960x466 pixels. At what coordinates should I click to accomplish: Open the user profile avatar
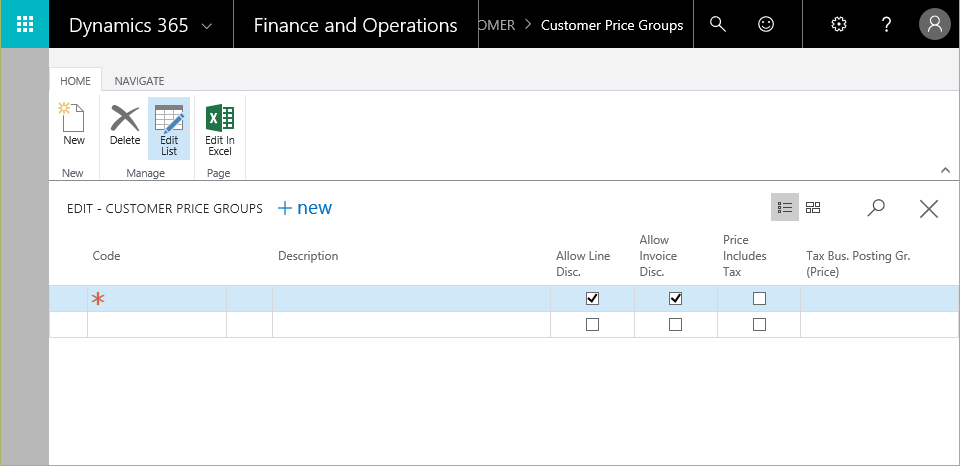[934, 24]
